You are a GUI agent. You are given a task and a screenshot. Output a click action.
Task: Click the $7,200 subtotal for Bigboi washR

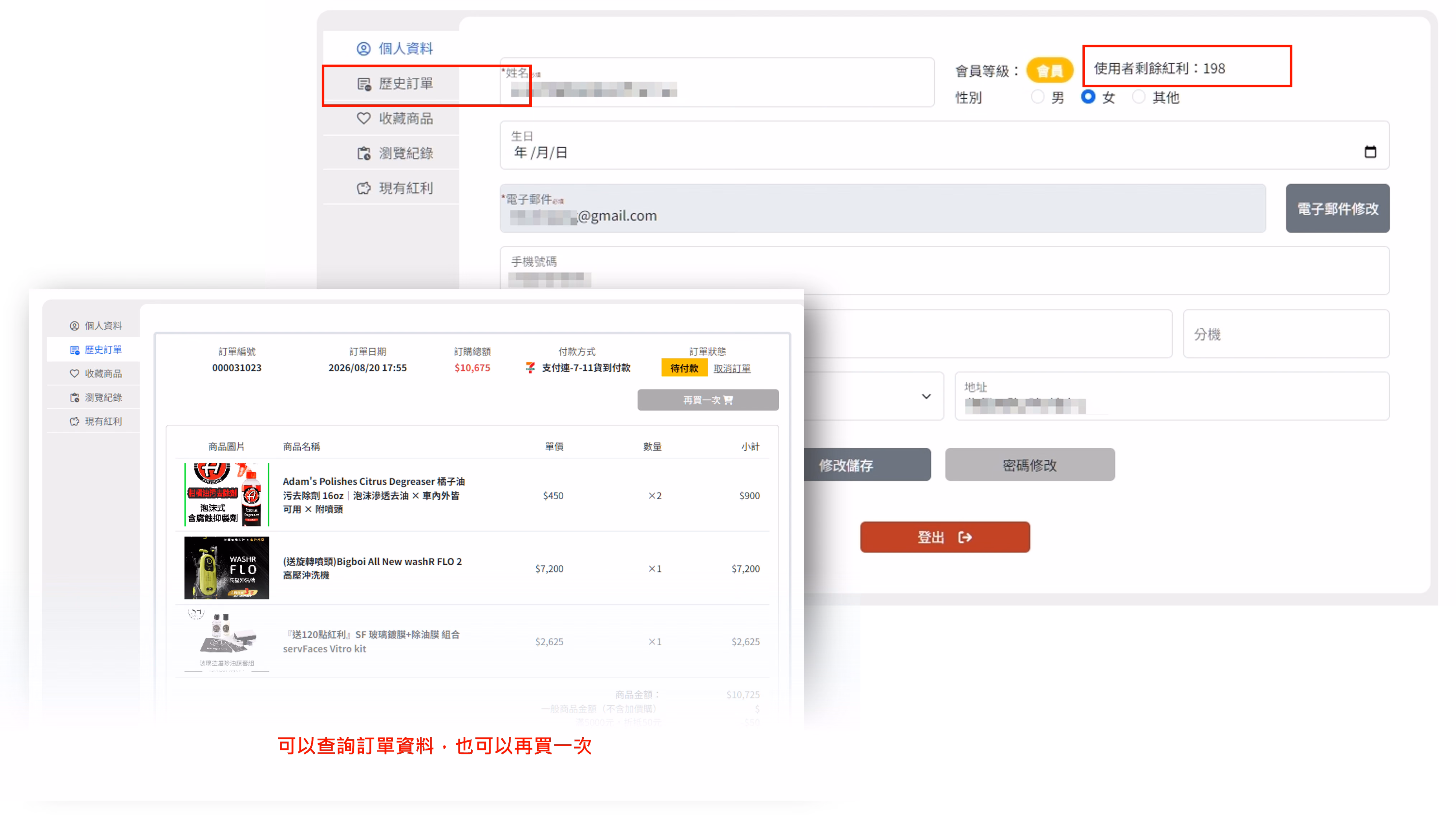(x=746, y=569)
